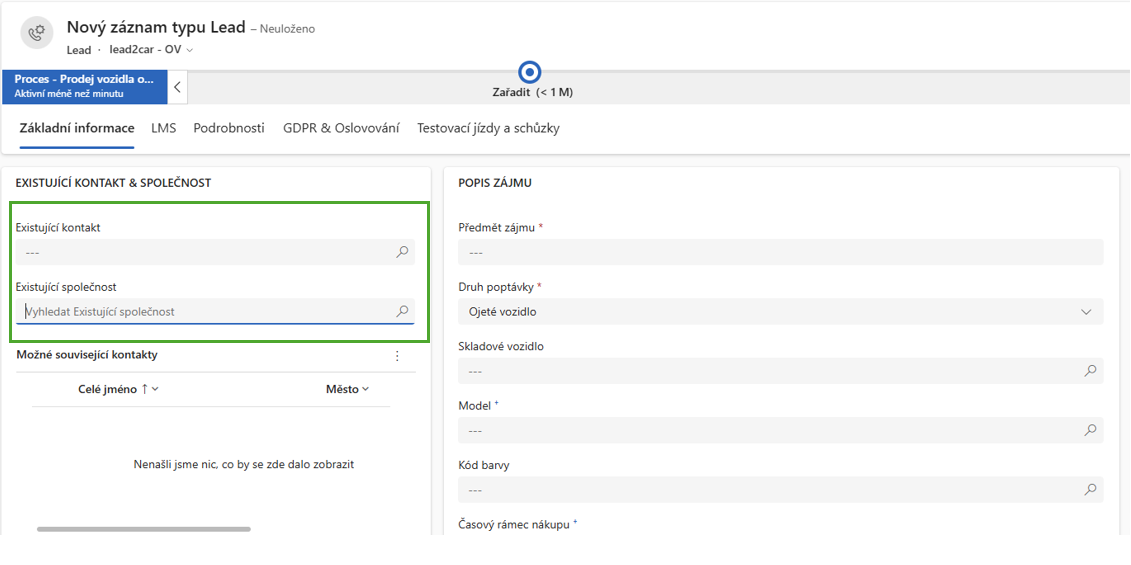Screen dimensions: 1131x565
Task: Open more options for Možné související kontakty
Action: click(x=397, y=356)
